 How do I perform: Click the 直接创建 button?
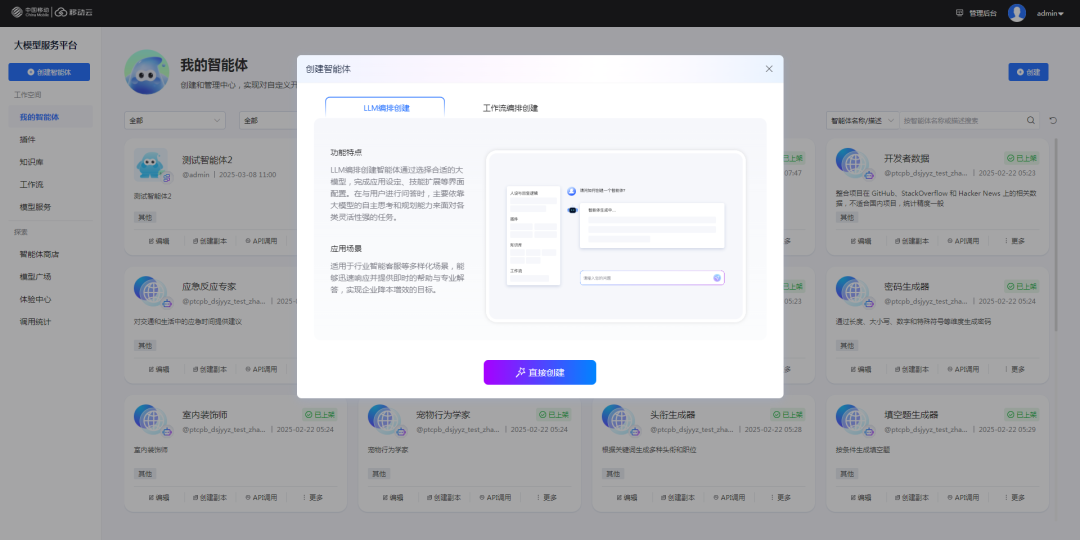click(x=540, y=372)
